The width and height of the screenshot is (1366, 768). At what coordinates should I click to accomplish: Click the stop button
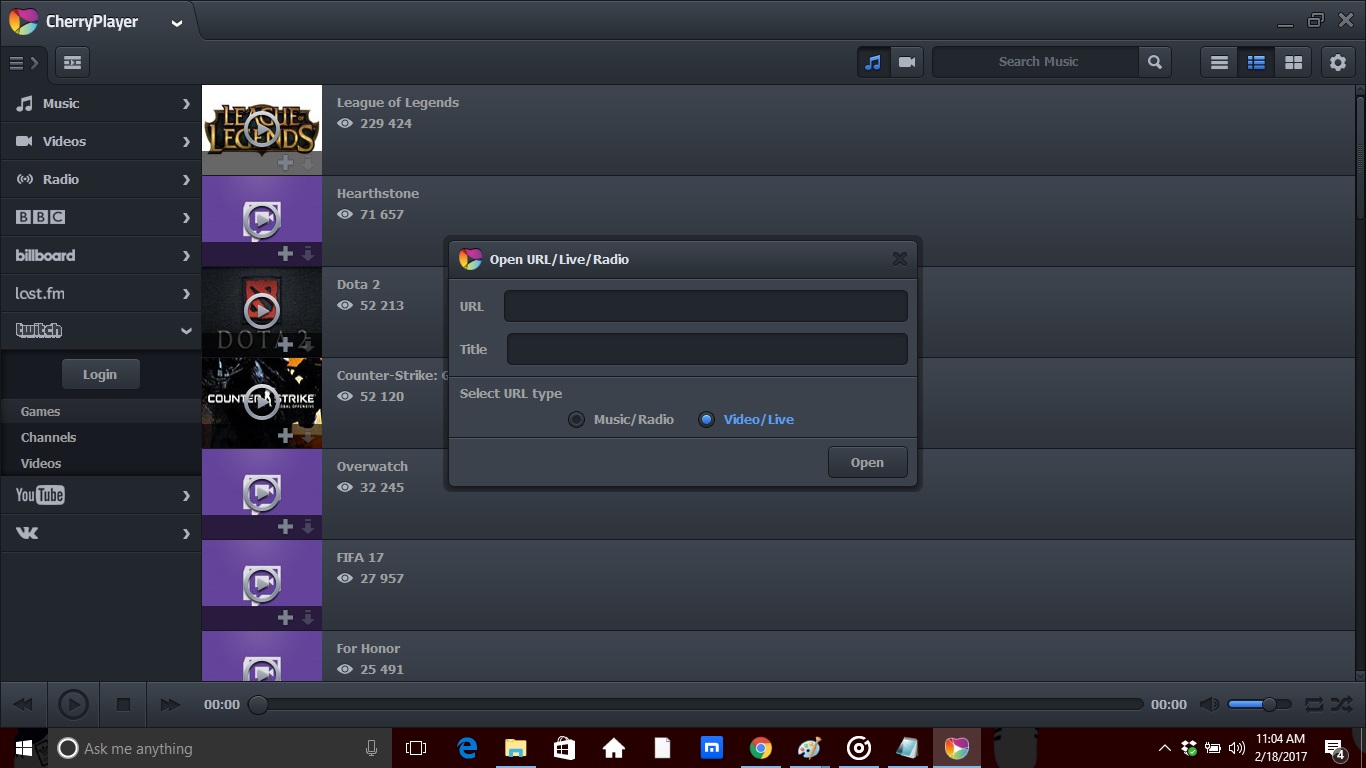click(123, 704)
